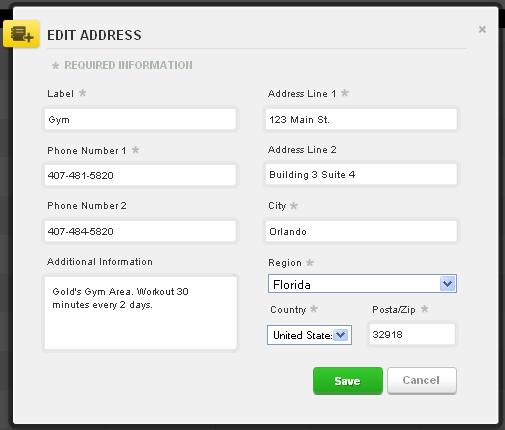The image size is (505, 430).
Task: Click the asterisk next to Label
Action: tap(82, 93)
